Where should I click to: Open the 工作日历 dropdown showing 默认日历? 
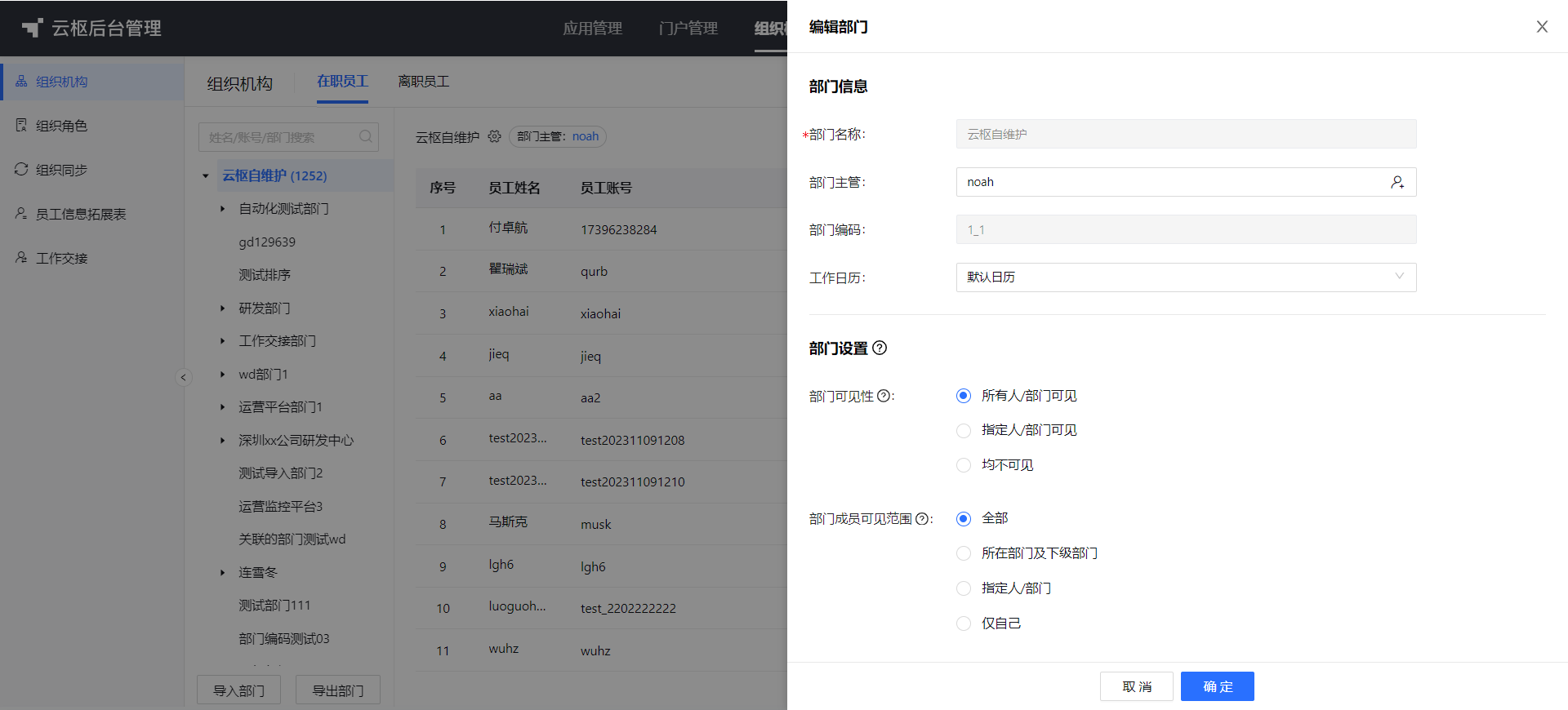coord(1186,277)
